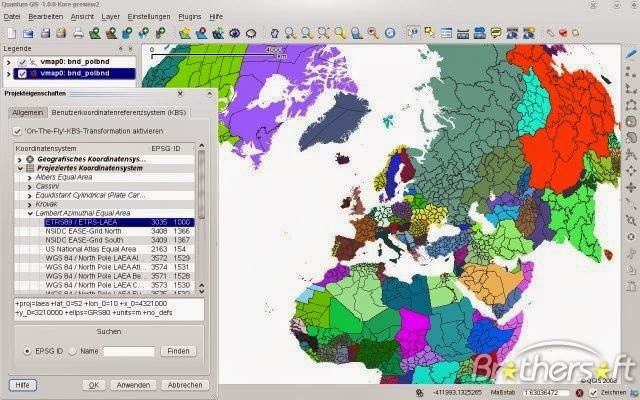Select the Select Features tool

coord(429,32)
